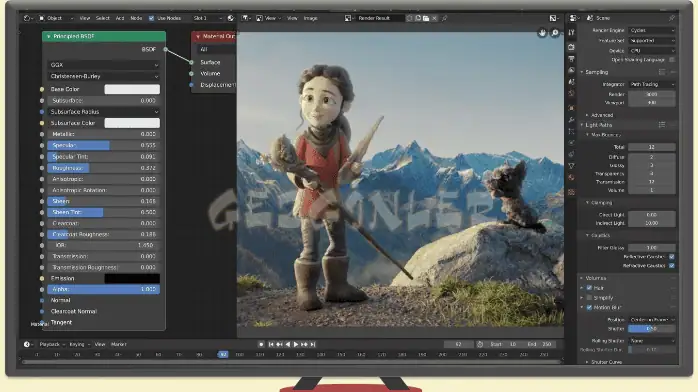Screen dimensions: 698x392
Task: Collapse the Principled BSDF node
Action: (x=49, y=36)
